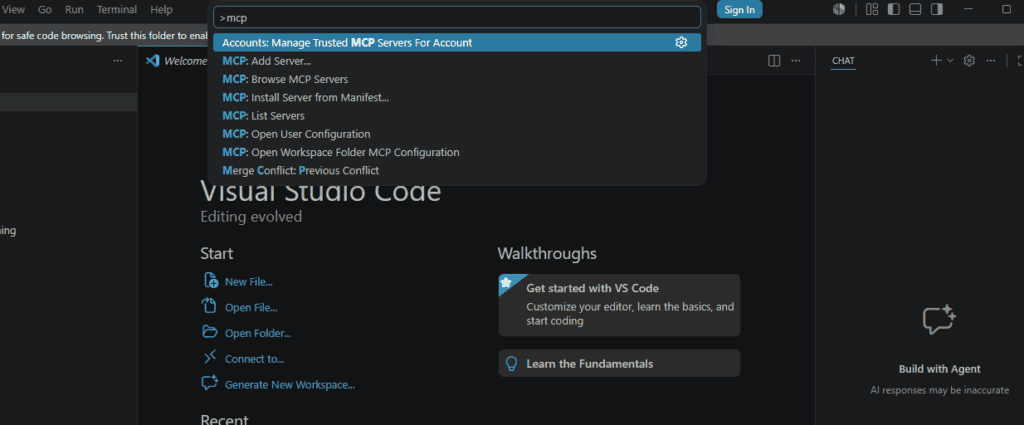
Task: Click the Generate New Workspace sparkle icon
Action: tap(210, 383)
